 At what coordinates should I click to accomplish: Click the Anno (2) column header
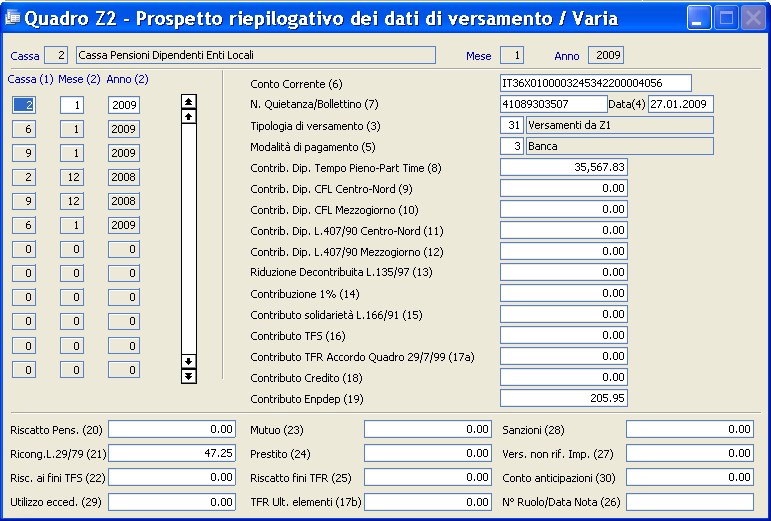pyautogui.click(x=127, y=79)
